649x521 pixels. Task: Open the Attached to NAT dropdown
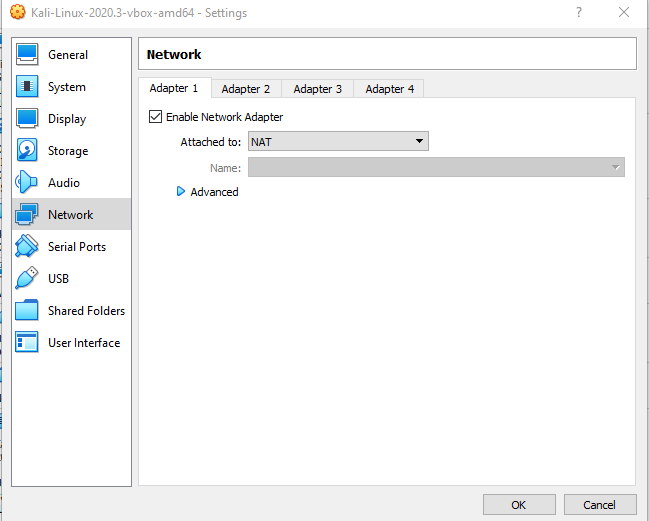(338, 141)
